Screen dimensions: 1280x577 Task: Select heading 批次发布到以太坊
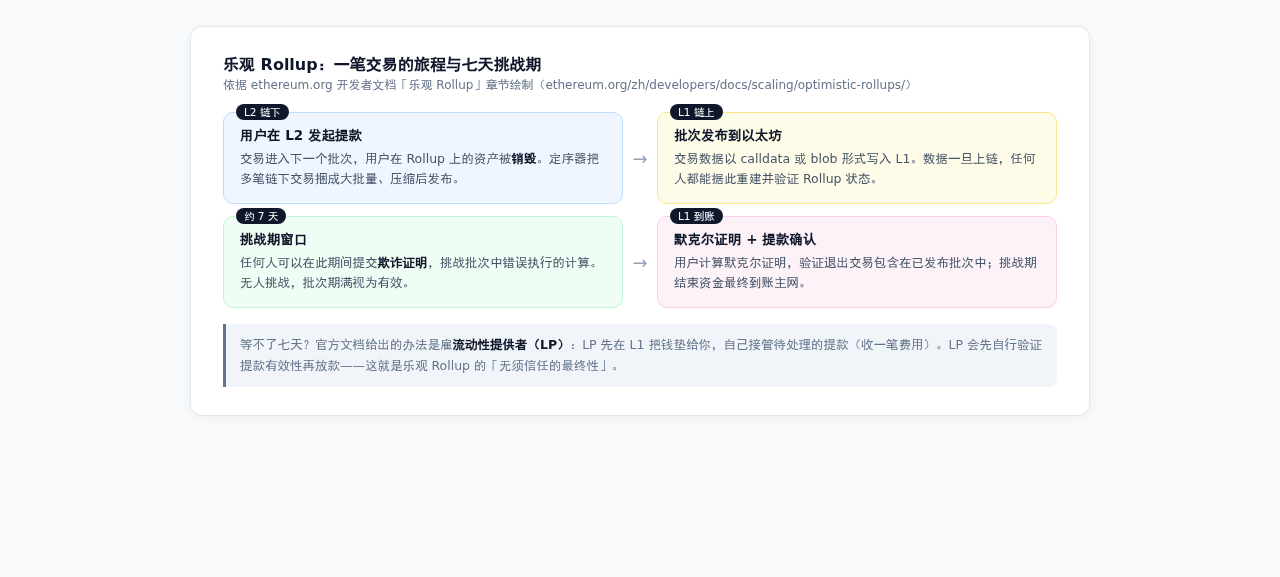[x=728, y=135]
